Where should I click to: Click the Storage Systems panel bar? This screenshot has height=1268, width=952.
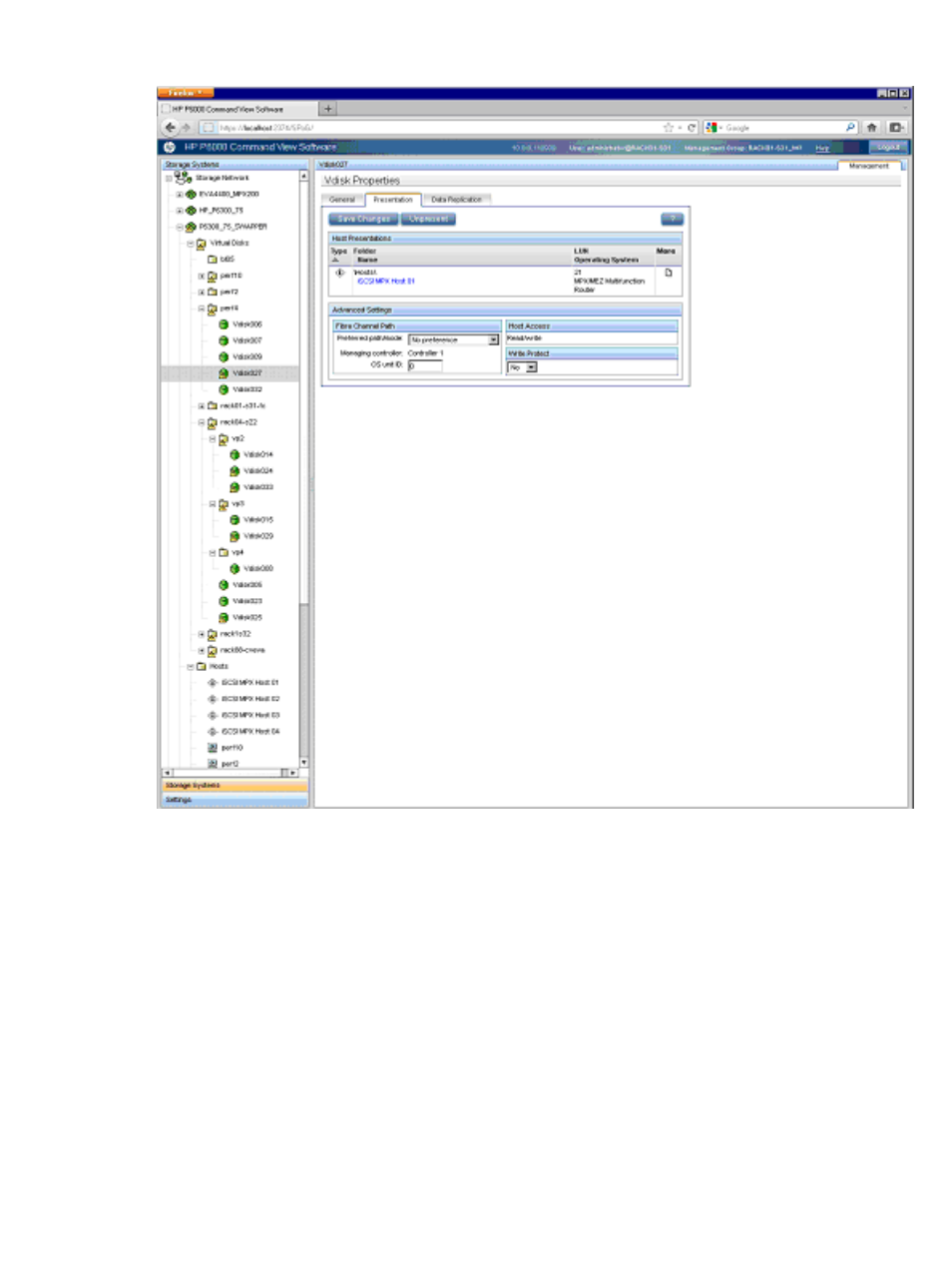tap(235, 786)
